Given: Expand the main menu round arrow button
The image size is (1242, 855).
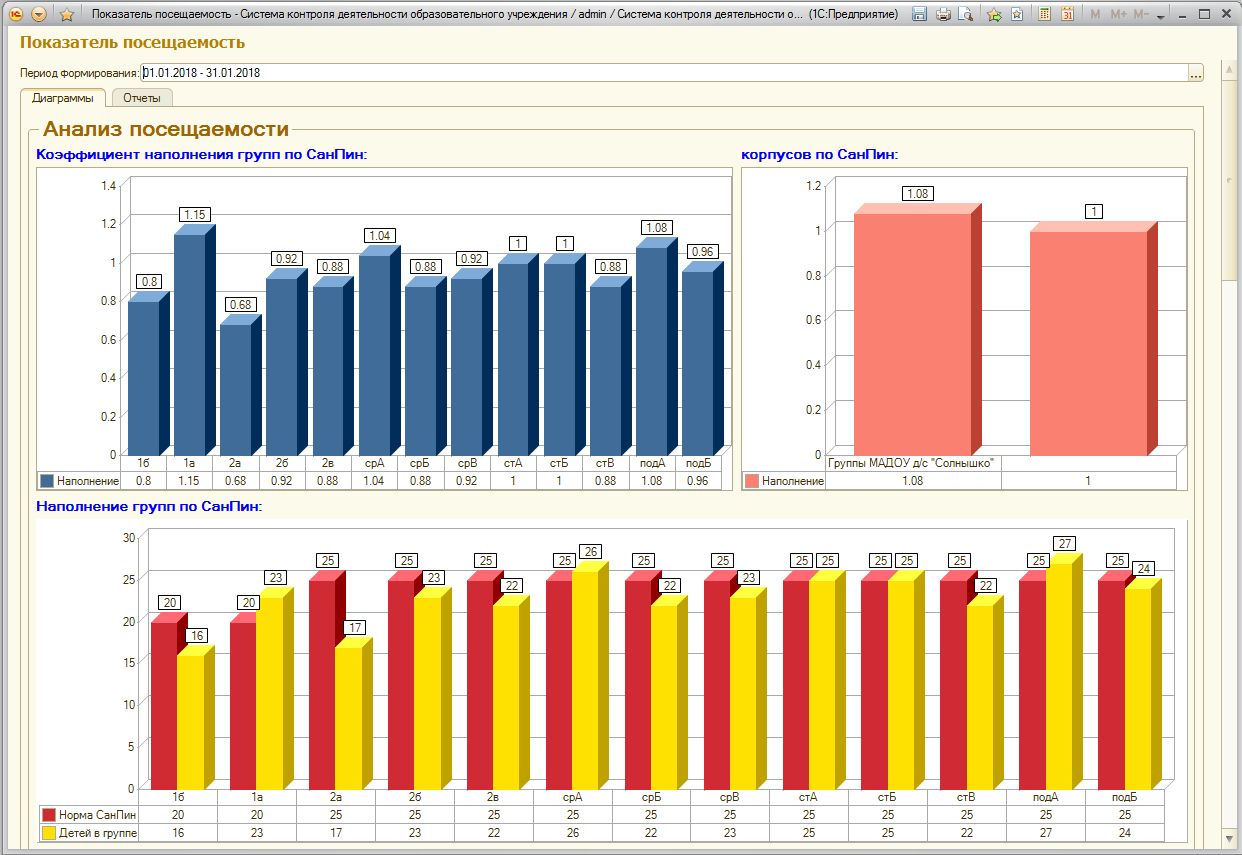Looking at the screenshot, I should pyautogui.click(x=39, y=14).
